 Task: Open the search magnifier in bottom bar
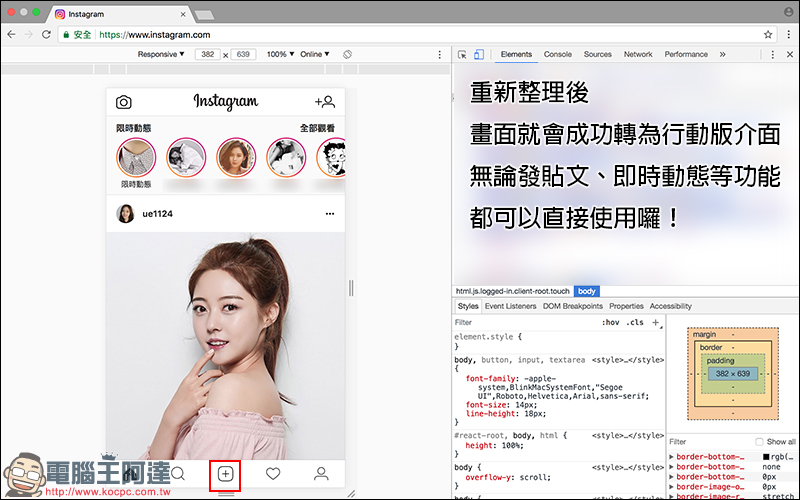pyautogui.click(x=178, y=474)
